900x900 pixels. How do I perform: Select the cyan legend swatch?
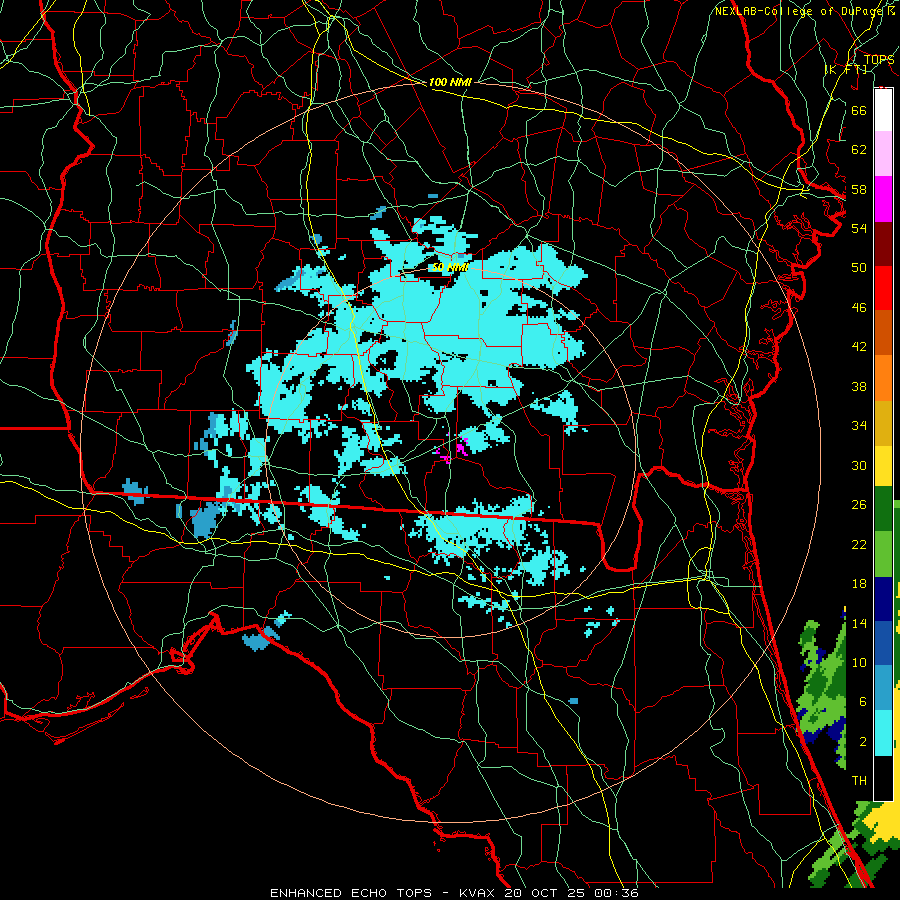coord(883,733)
